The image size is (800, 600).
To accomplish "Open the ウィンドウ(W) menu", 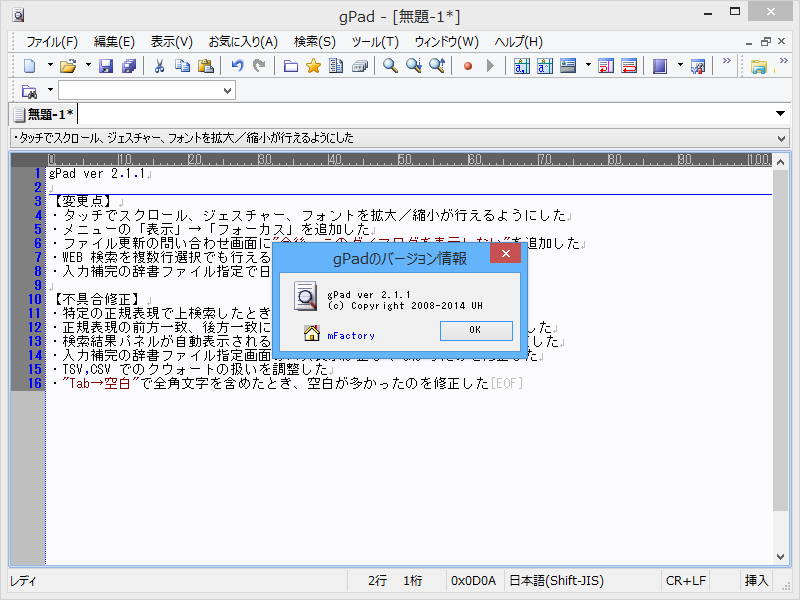I will click(x=446, y=42).
